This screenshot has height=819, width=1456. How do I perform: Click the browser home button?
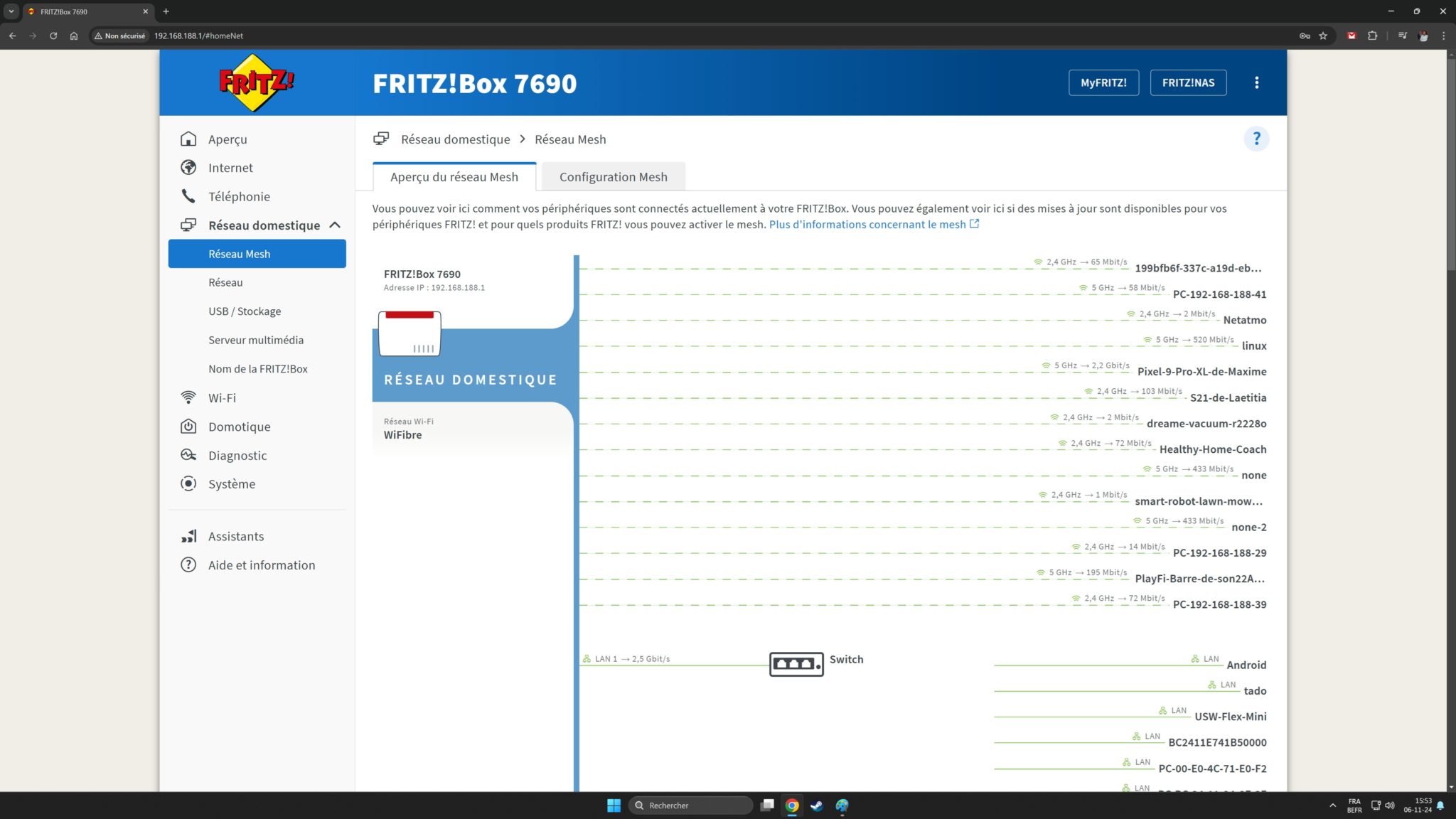(74, 36)
